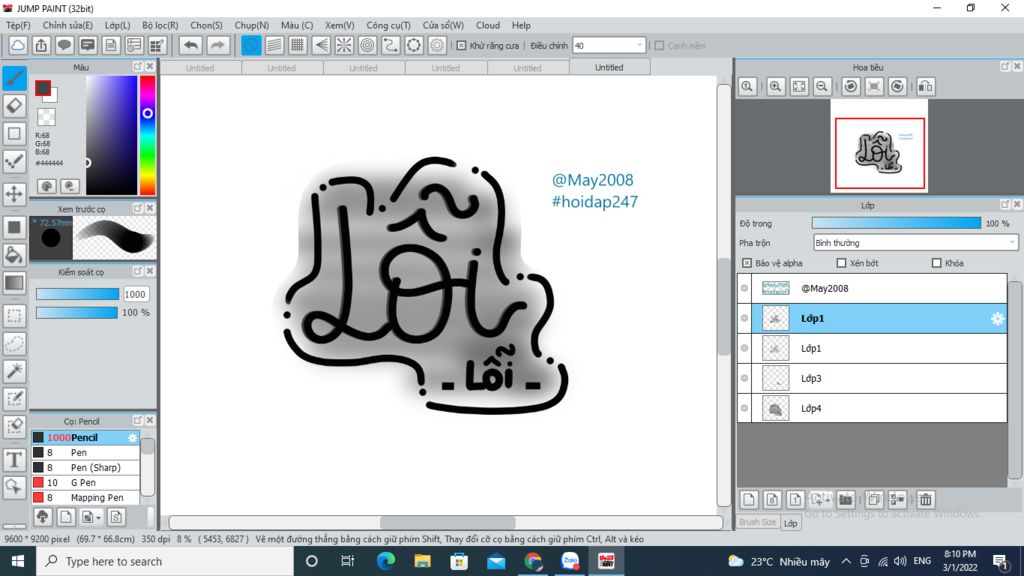Screen dimensions: 1024x576
Task: Select the Bucket fill tool
Action: [x=14, y=255]
